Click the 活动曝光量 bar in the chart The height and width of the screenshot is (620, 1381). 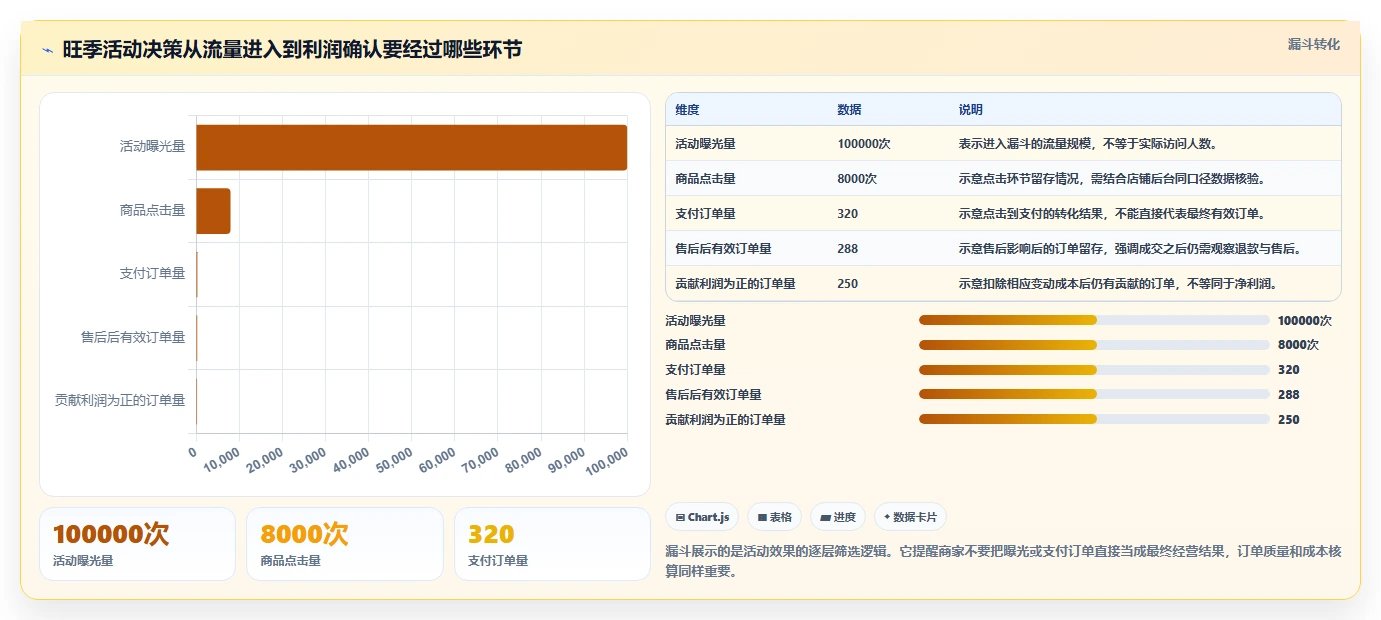tap(411, 147)
